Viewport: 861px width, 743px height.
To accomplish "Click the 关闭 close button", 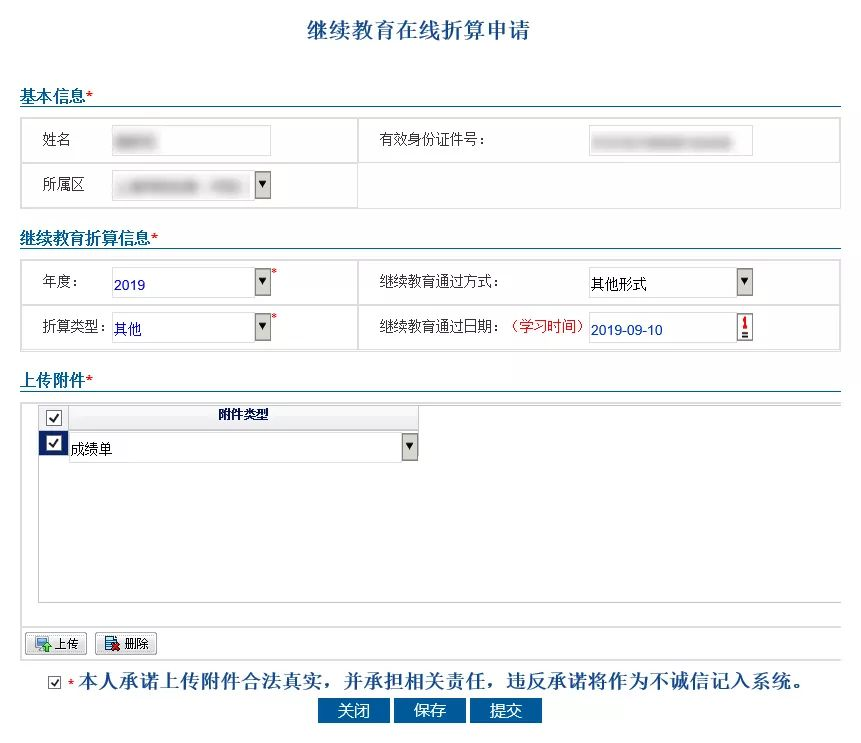I will pos(353,711).
